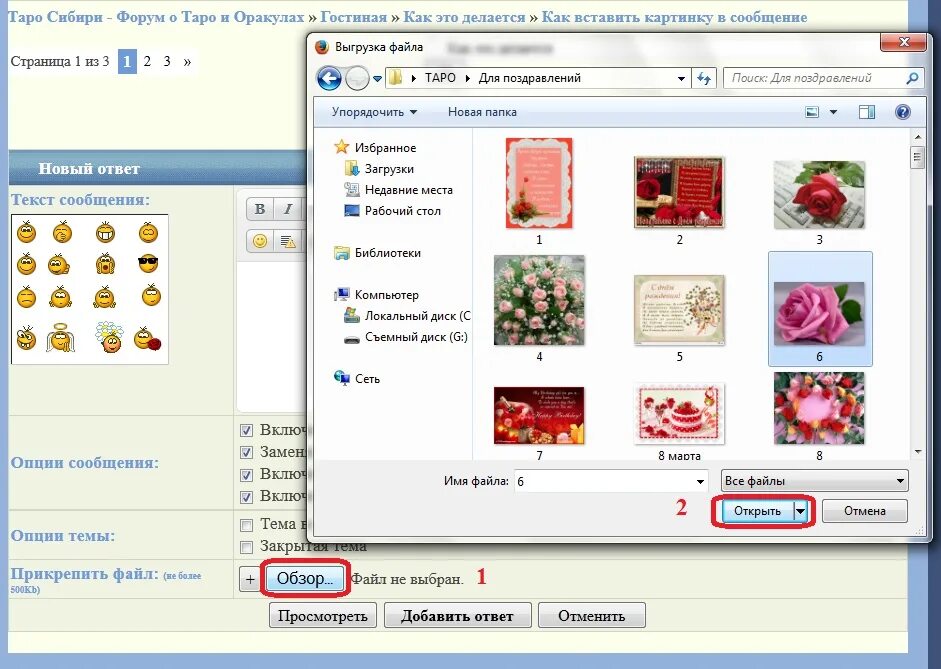Click Bold B formatting button
This screenshot has width=941, height=669.
coord(260,209)
